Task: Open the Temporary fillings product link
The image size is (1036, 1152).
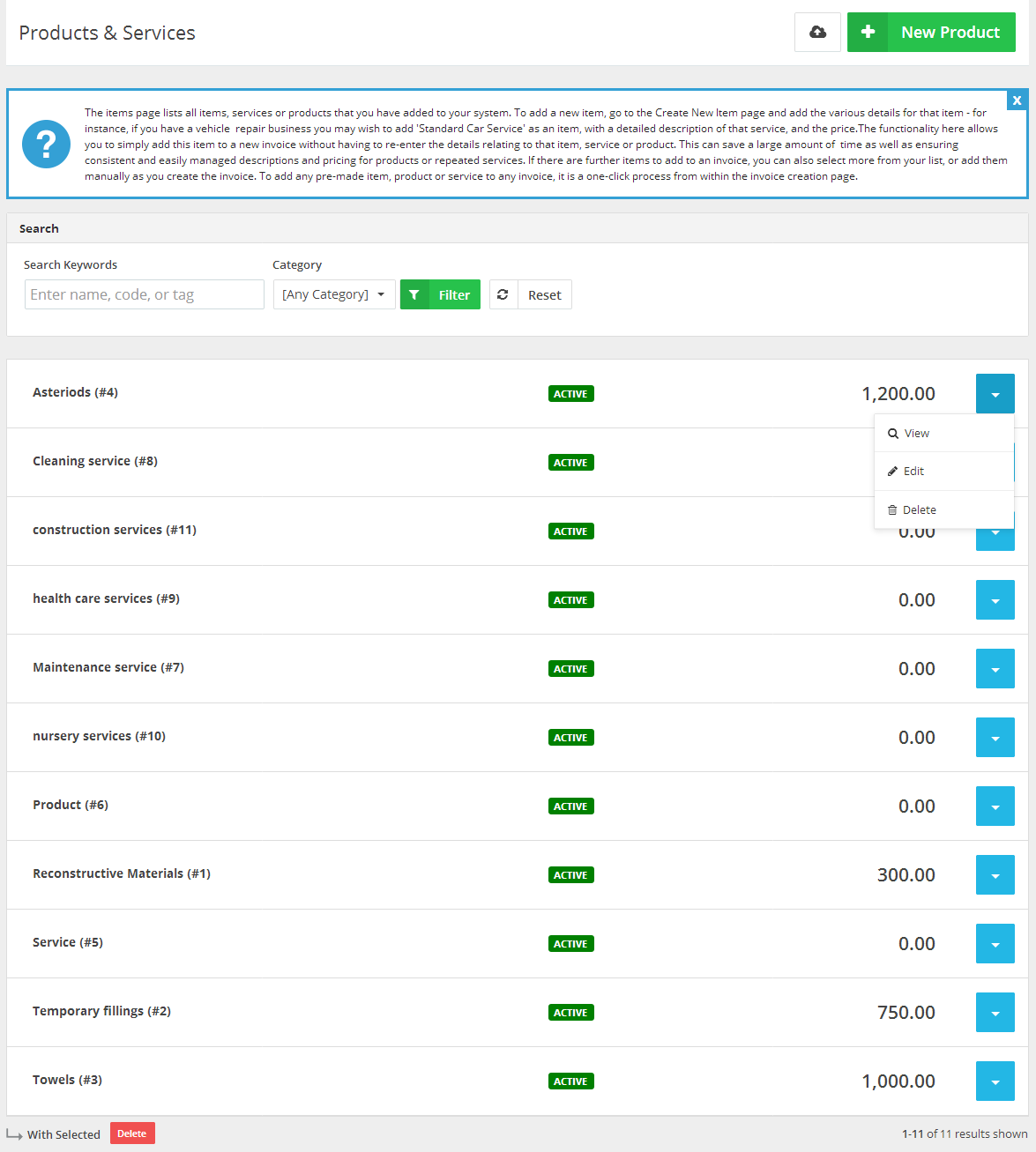Action: (x=101, y=1011)
